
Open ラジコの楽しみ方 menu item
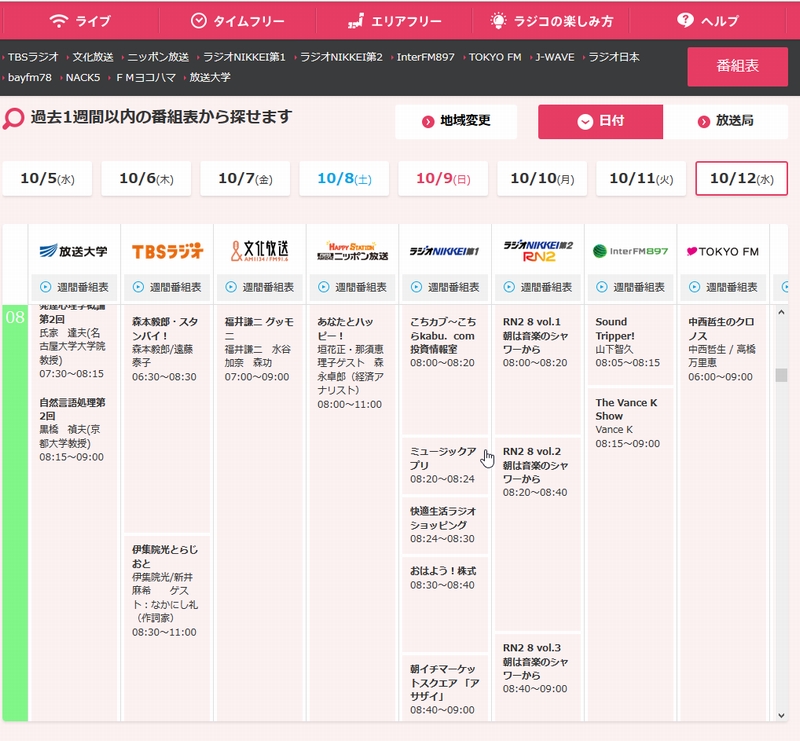pos(551,21)
